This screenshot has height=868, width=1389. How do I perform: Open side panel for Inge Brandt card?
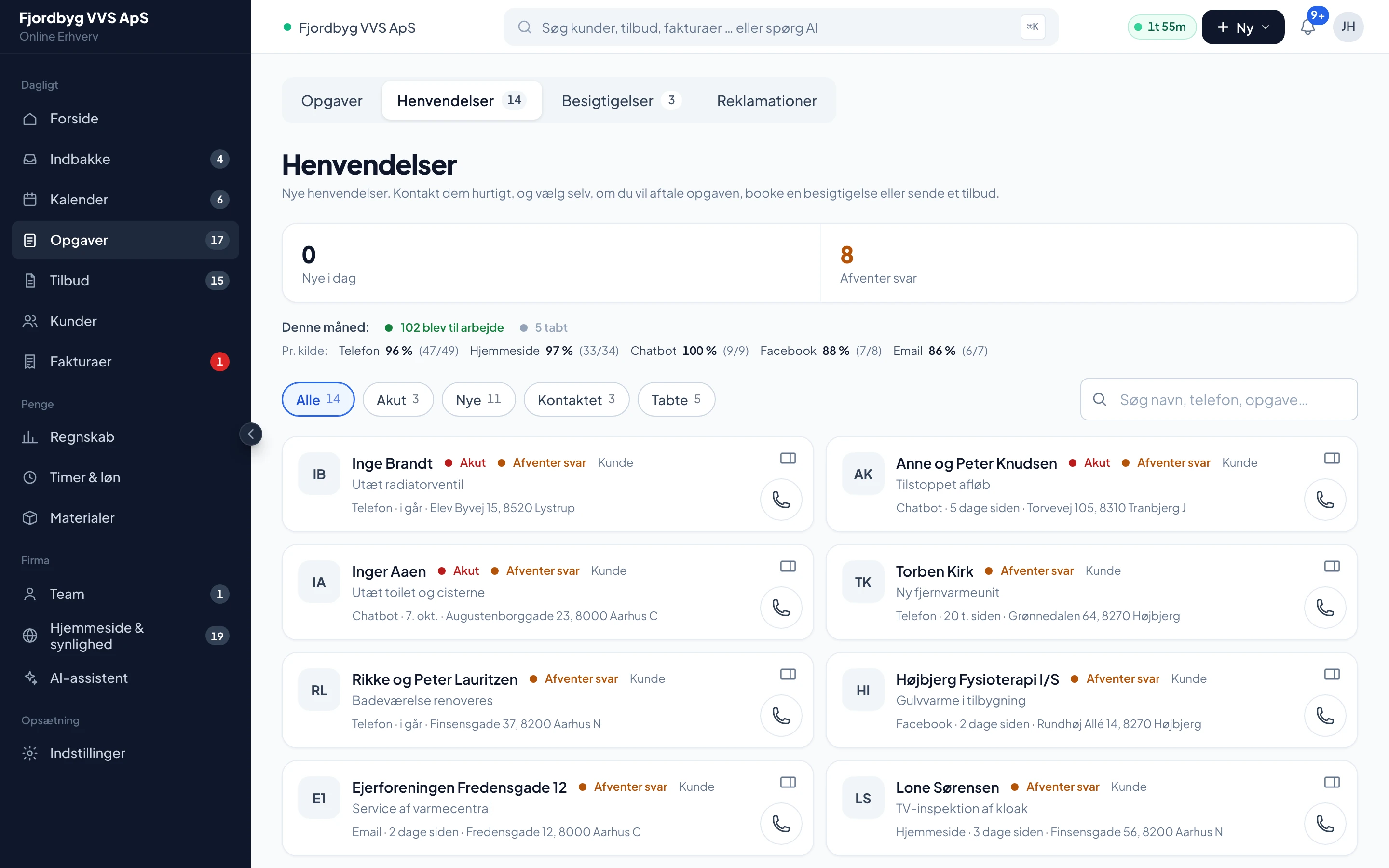click(788, 458)
